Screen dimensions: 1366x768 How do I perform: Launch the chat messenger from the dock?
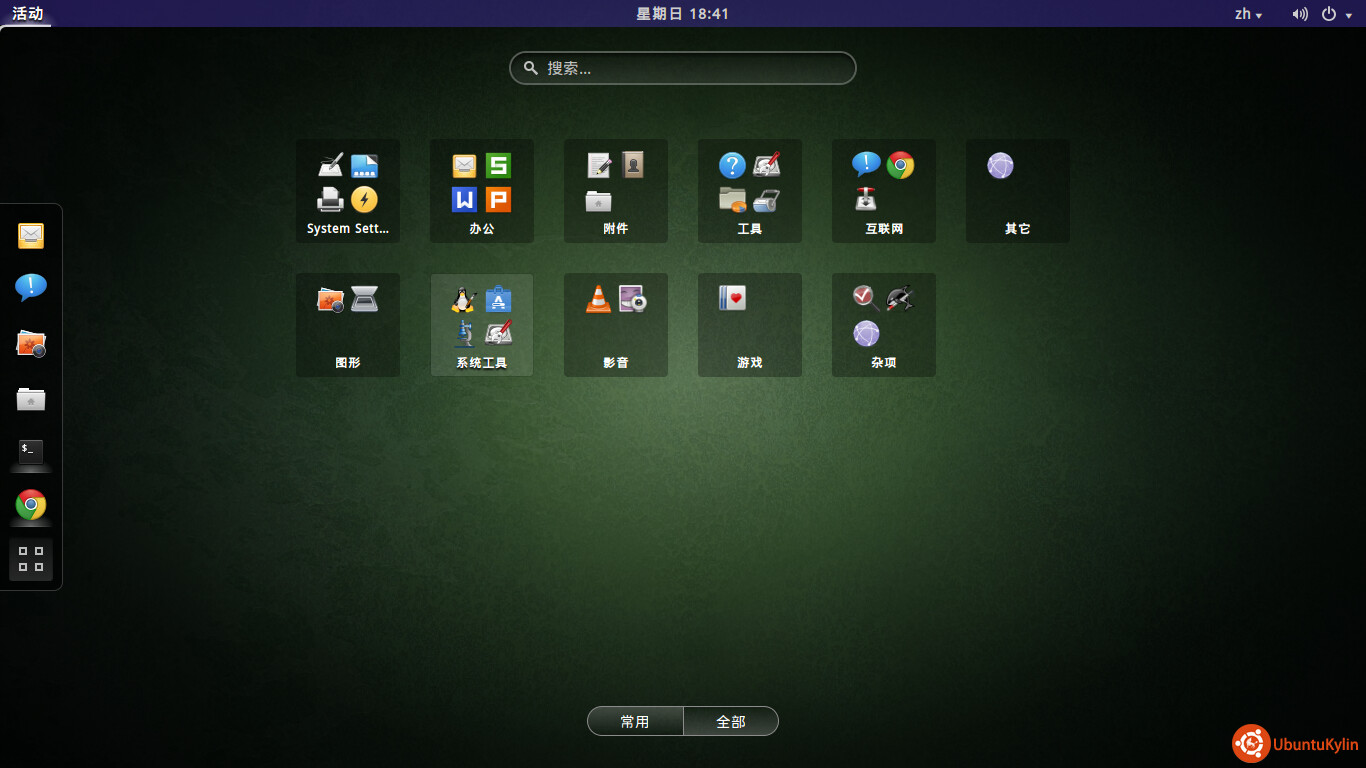pyautogui.click(x=31, y=288)
